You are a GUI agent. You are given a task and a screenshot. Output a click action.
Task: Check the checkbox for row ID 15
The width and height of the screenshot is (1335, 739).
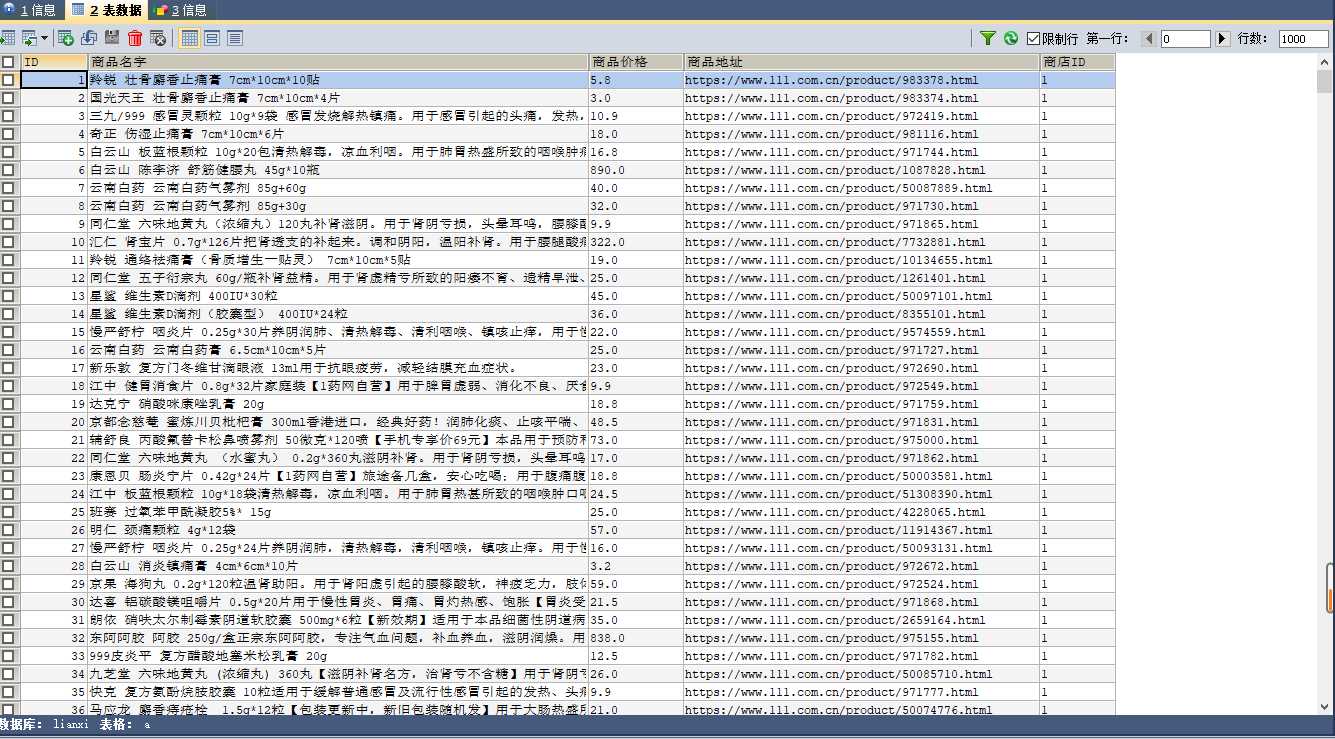click(x=8, y=332)
